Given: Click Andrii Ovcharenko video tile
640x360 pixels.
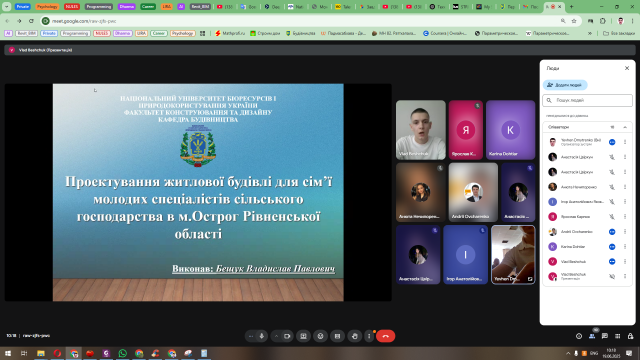Looking at the screenshot, I should [473, 192].
